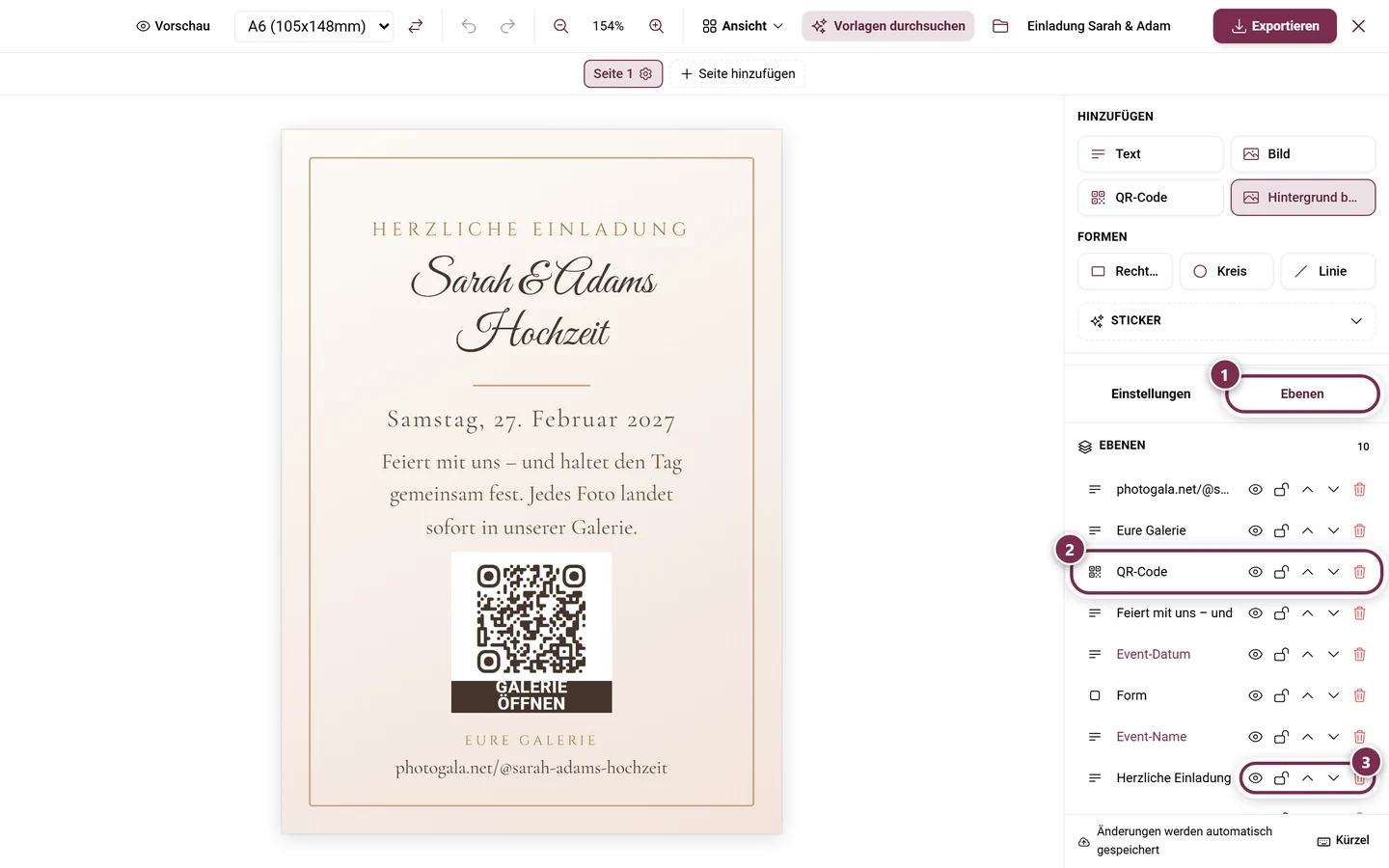This screenshot has height=868, width=1389.
Task: Move the Event-Name layer down
Action: click(1333, 737)
